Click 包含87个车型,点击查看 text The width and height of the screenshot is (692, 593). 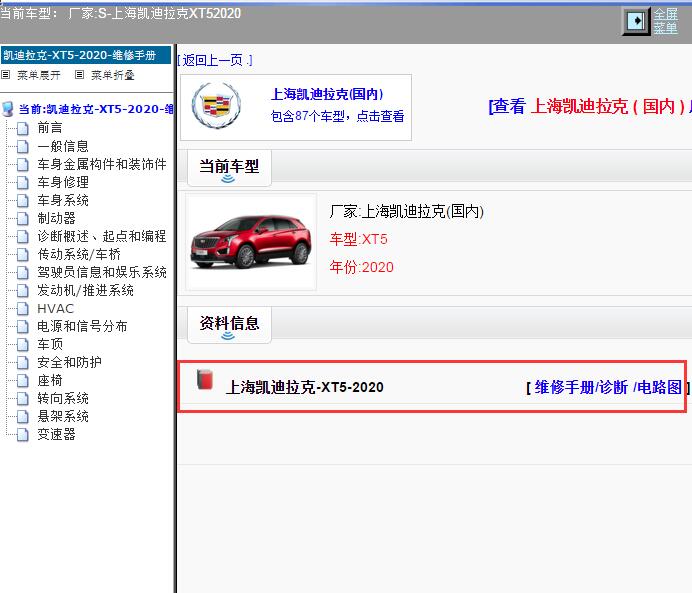337,116
